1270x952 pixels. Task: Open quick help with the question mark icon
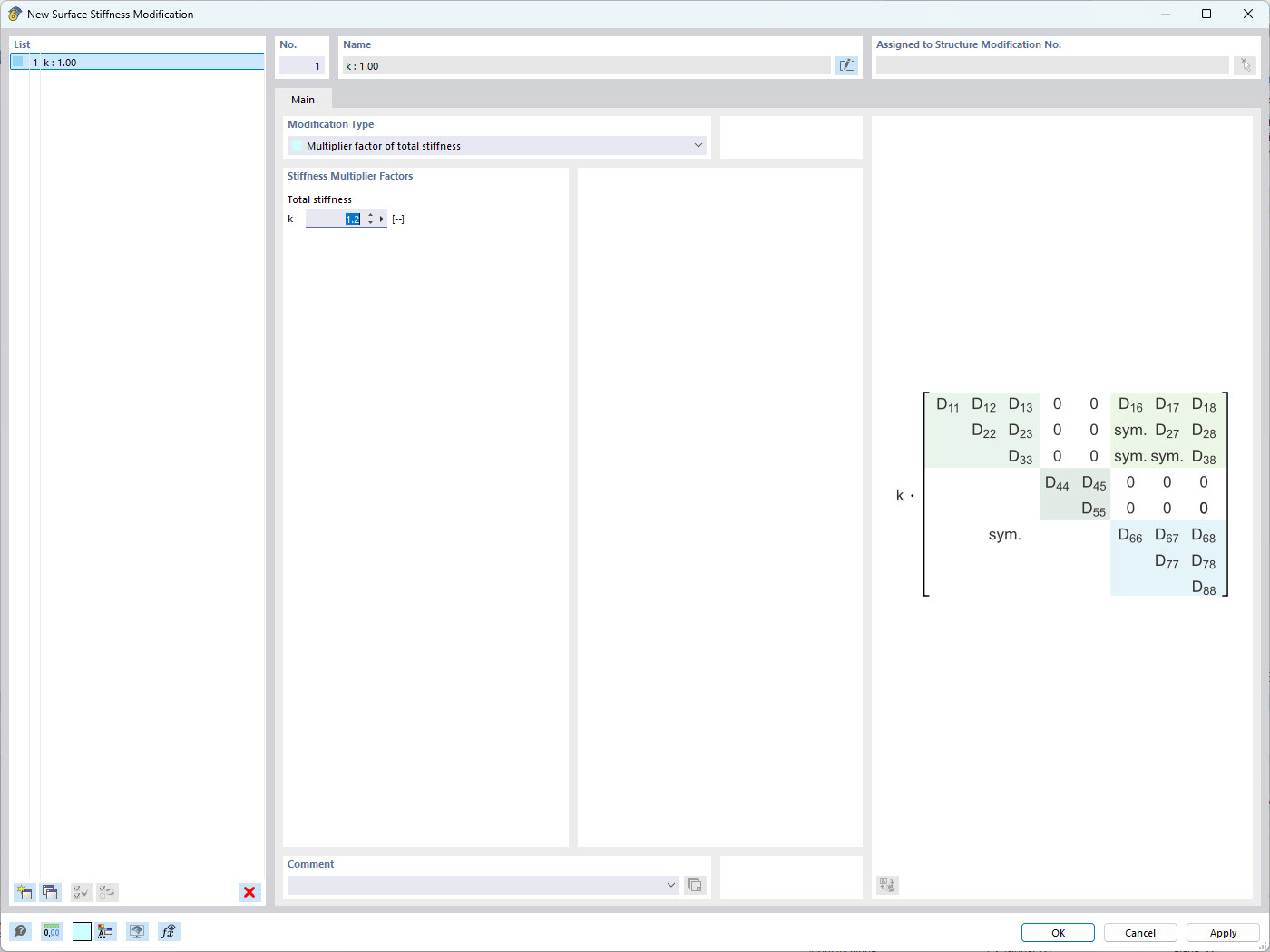point(20,931)
